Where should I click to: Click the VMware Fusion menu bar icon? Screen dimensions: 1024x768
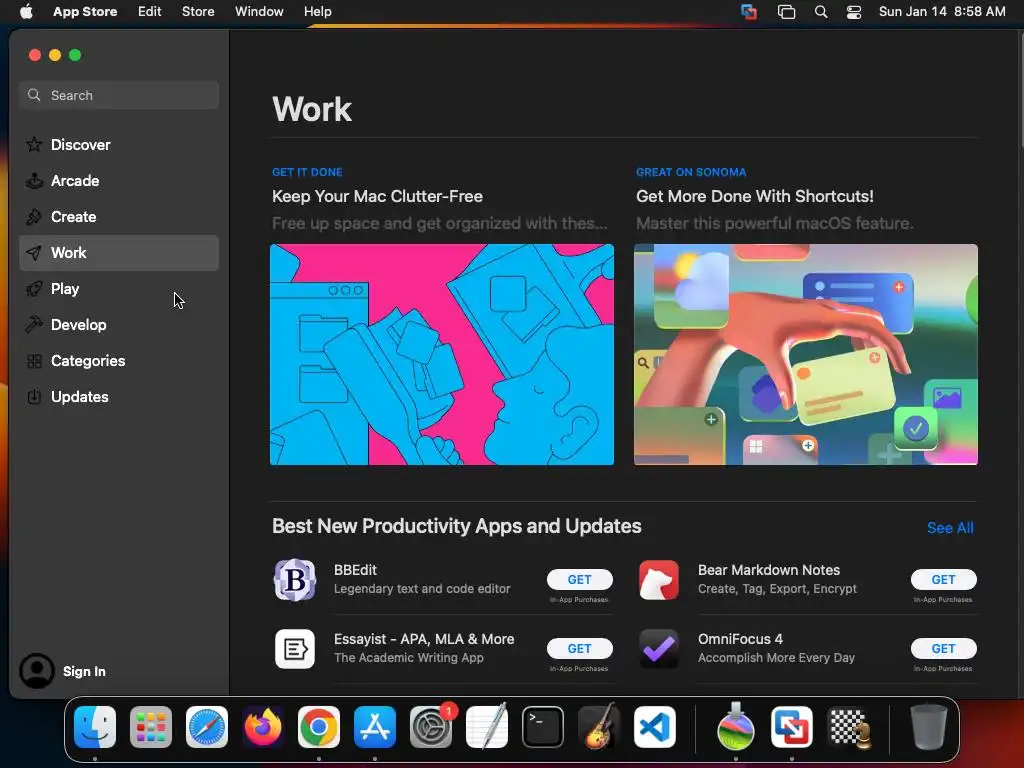point(748,12)
